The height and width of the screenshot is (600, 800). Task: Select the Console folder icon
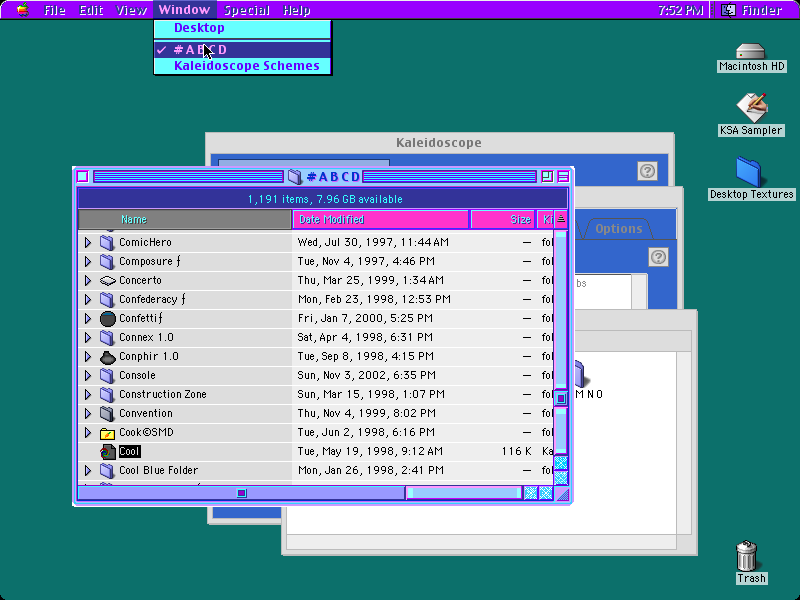click(107, 376)
